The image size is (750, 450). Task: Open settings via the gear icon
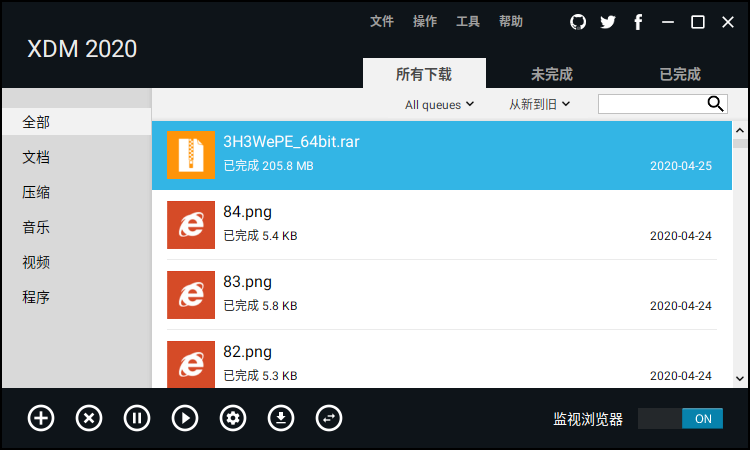tap(233, 418)
